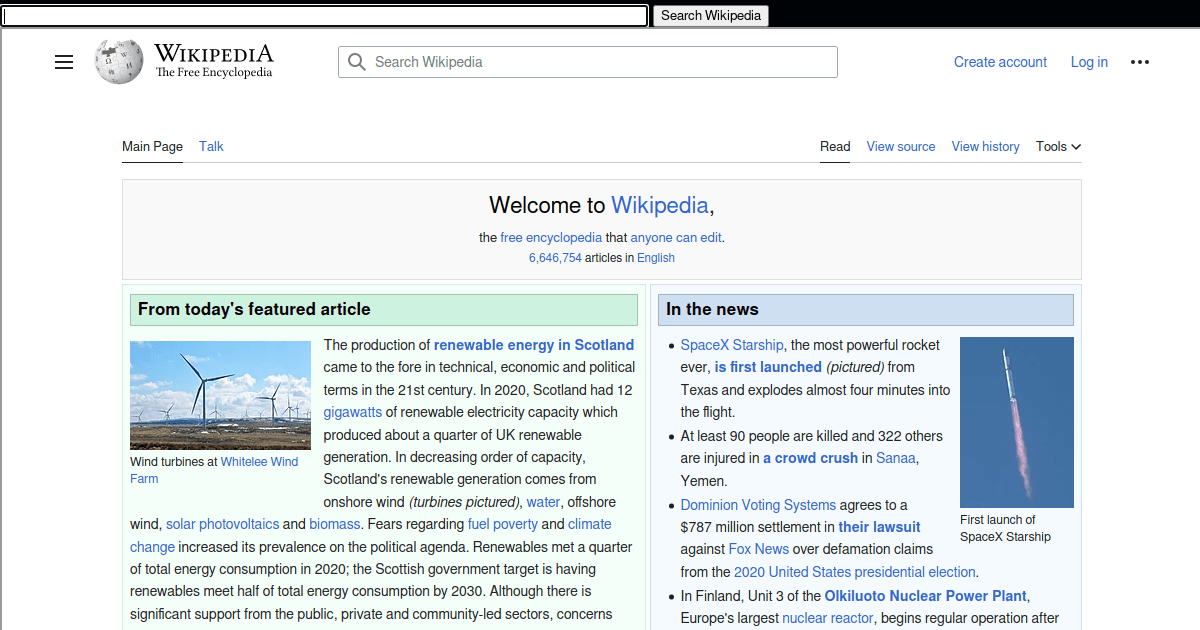Open the Dominion Voting Systems link
The width and height of the screenshot is (1200, 630).
pyautogui.click(x=757, y=505)
